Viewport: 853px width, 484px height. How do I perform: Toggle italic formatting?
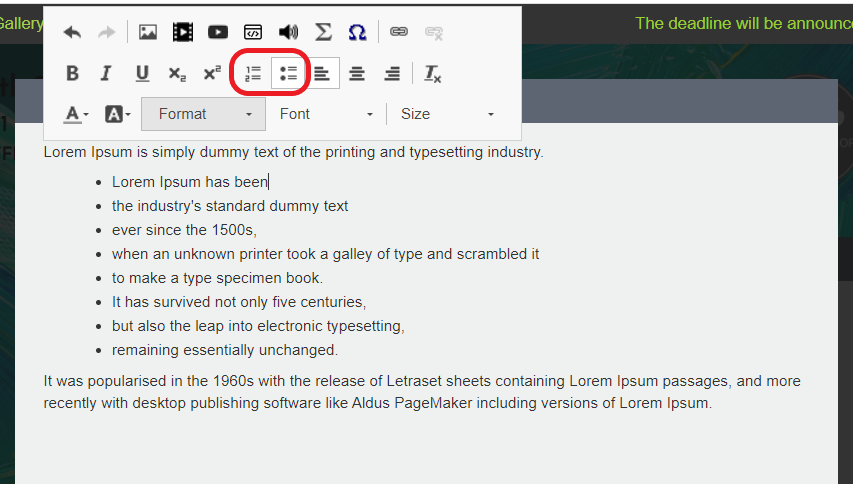pyautogui.click(x=106, y=73)
